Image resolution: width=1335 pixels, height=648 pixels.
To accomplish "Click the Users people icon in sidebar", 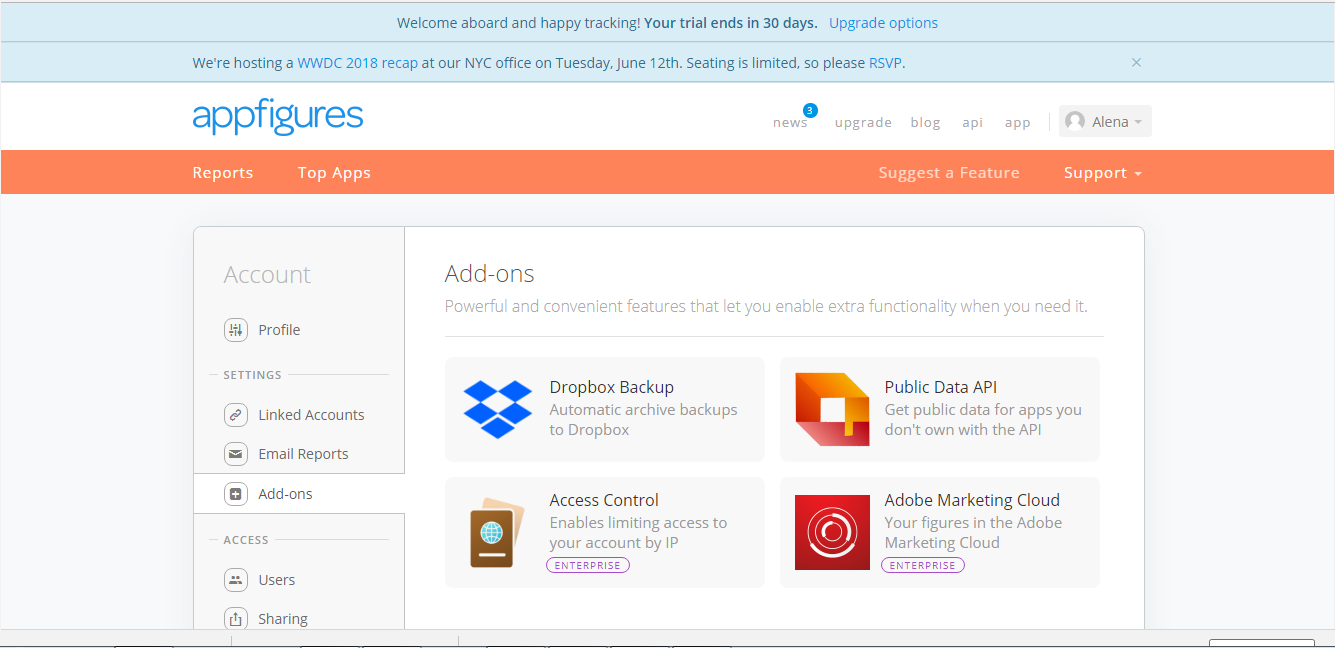I will [235, 579].
